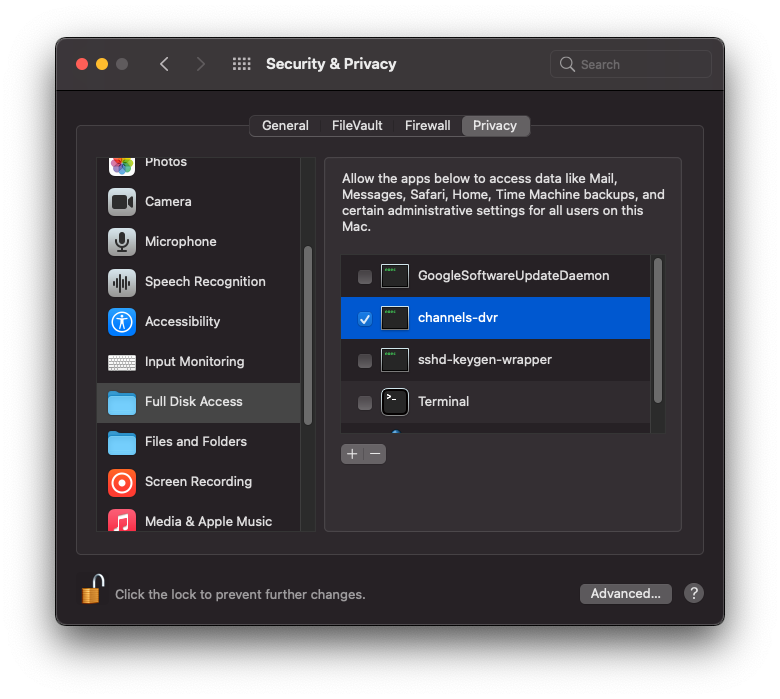Enable GoogleSoftwareUpdateDaemon checkbox

pos(365,277)
